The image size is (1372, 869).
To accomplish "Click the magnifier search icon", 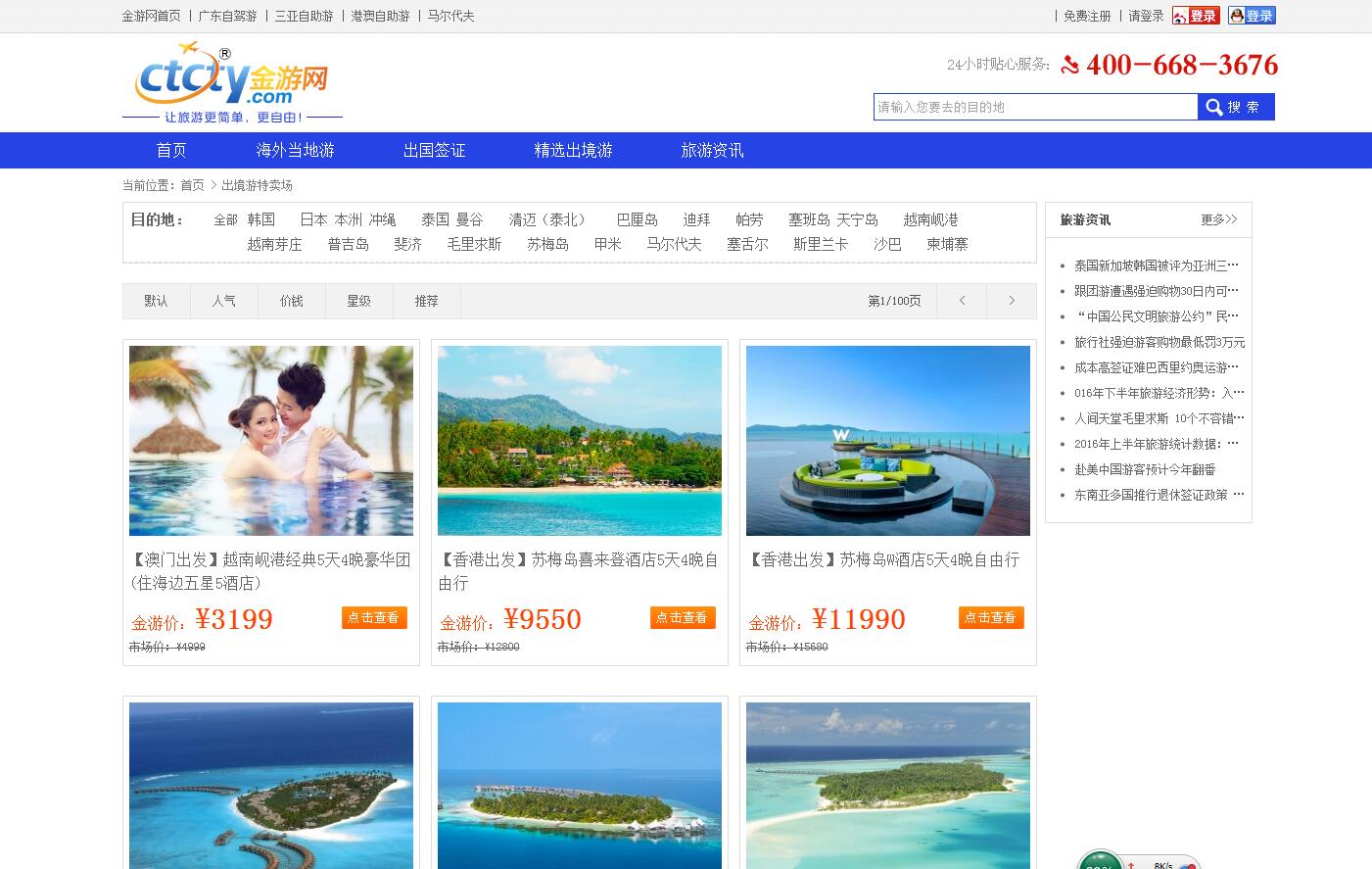I will (1214, 106).
